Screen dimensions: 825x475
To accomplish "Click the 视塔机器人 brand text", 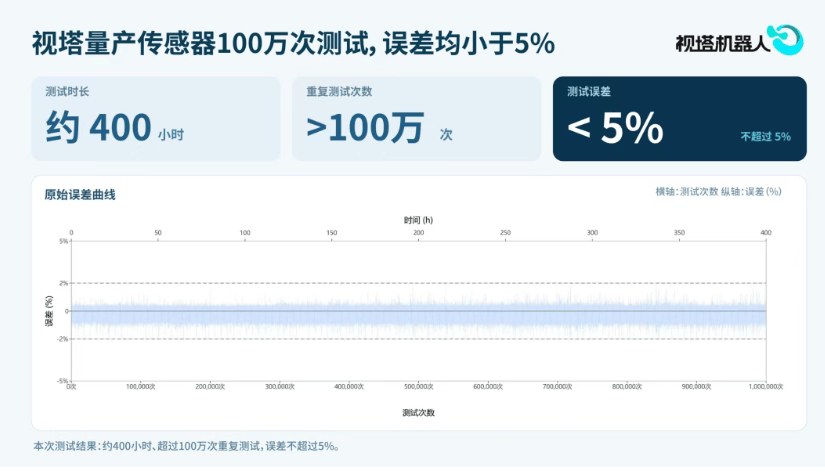I will (722, 44).
